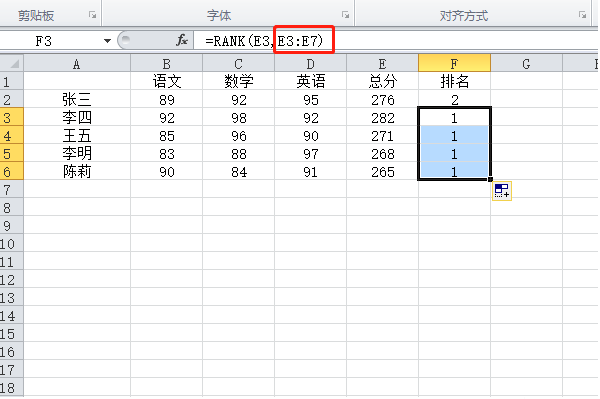600x399 pixels.
Task: Click 陈莉's 数学 score 84
Action: (238, 171)
